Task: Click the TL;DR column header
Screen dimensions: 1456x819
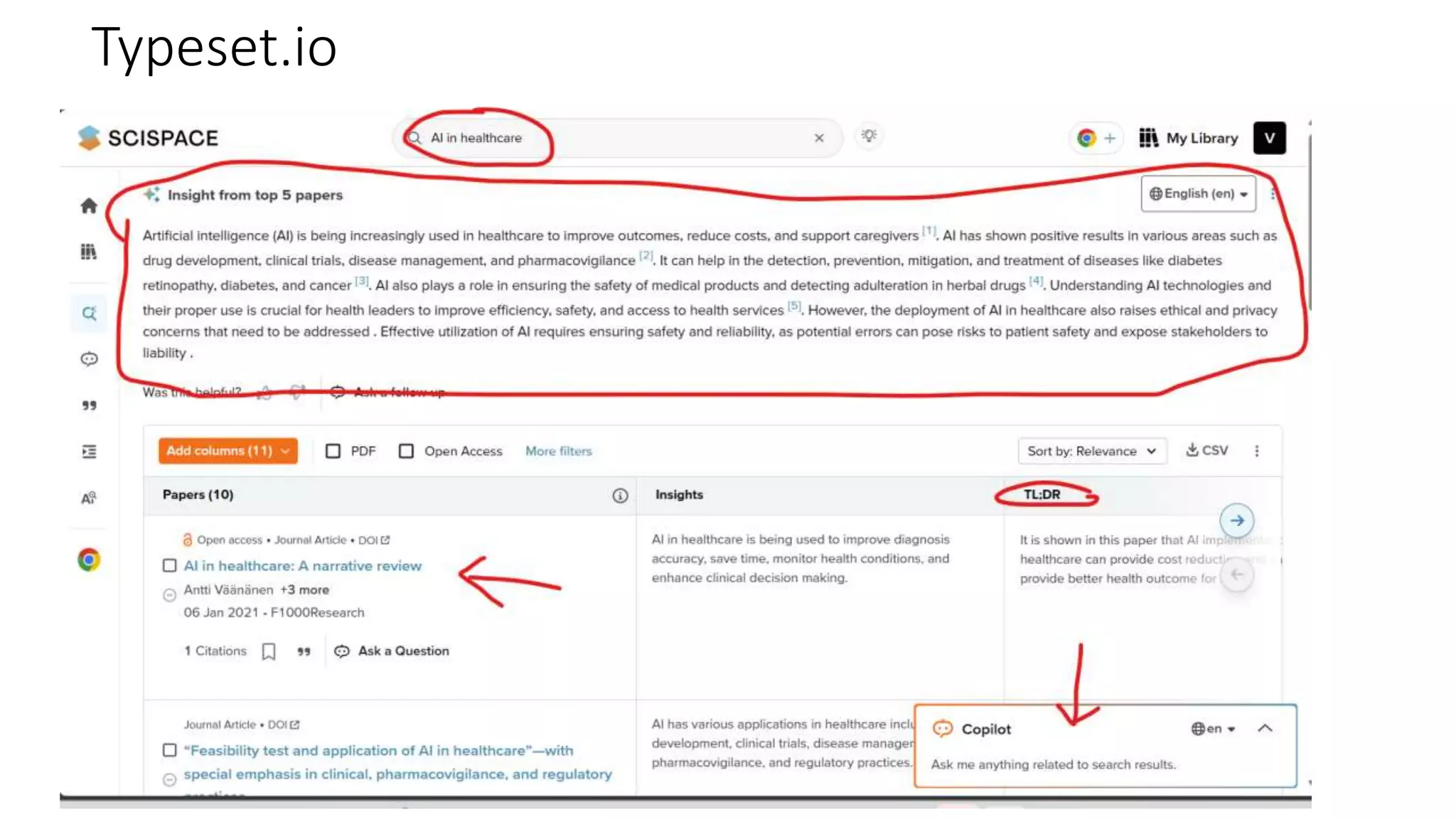Action: coord(1042,495)
